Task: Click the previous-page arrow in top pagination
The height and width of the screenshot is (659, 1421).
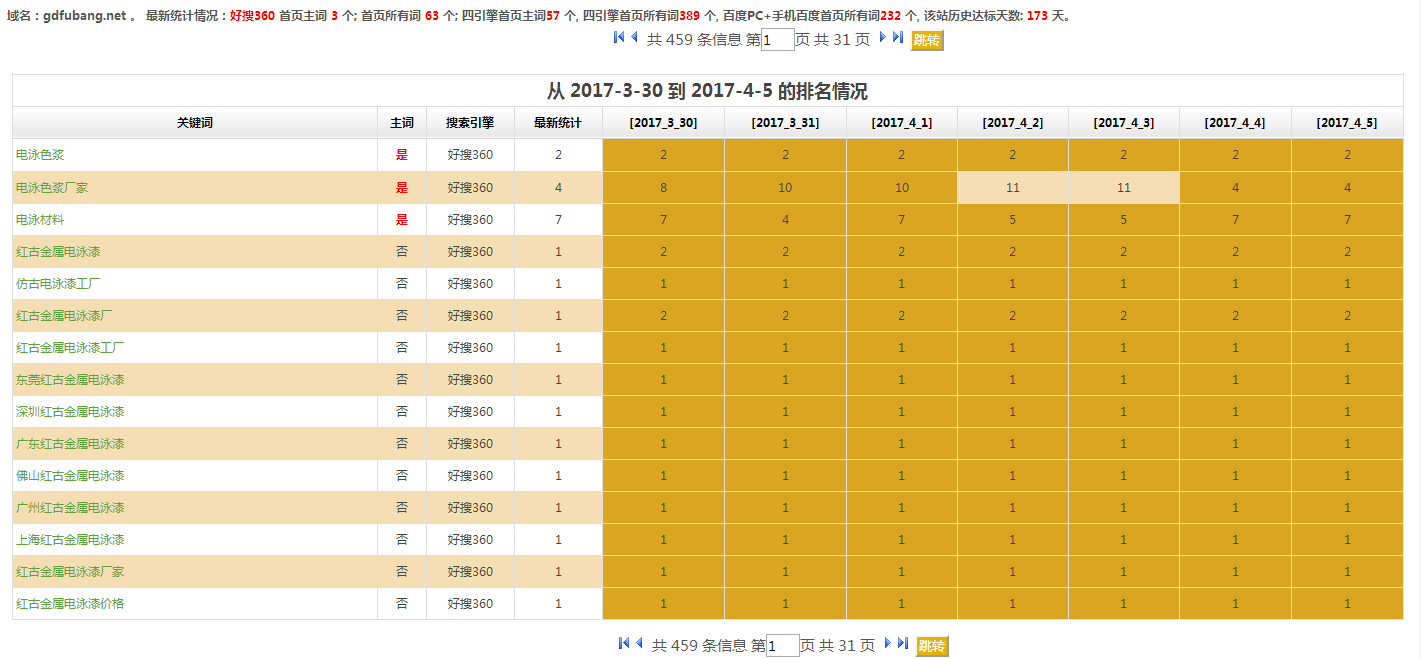Action: (x=634, y=37)
